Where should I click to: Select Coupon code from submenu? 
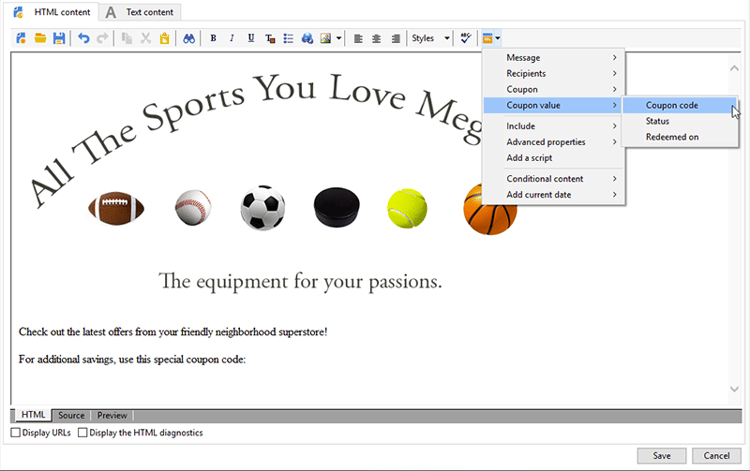[672, 105]
